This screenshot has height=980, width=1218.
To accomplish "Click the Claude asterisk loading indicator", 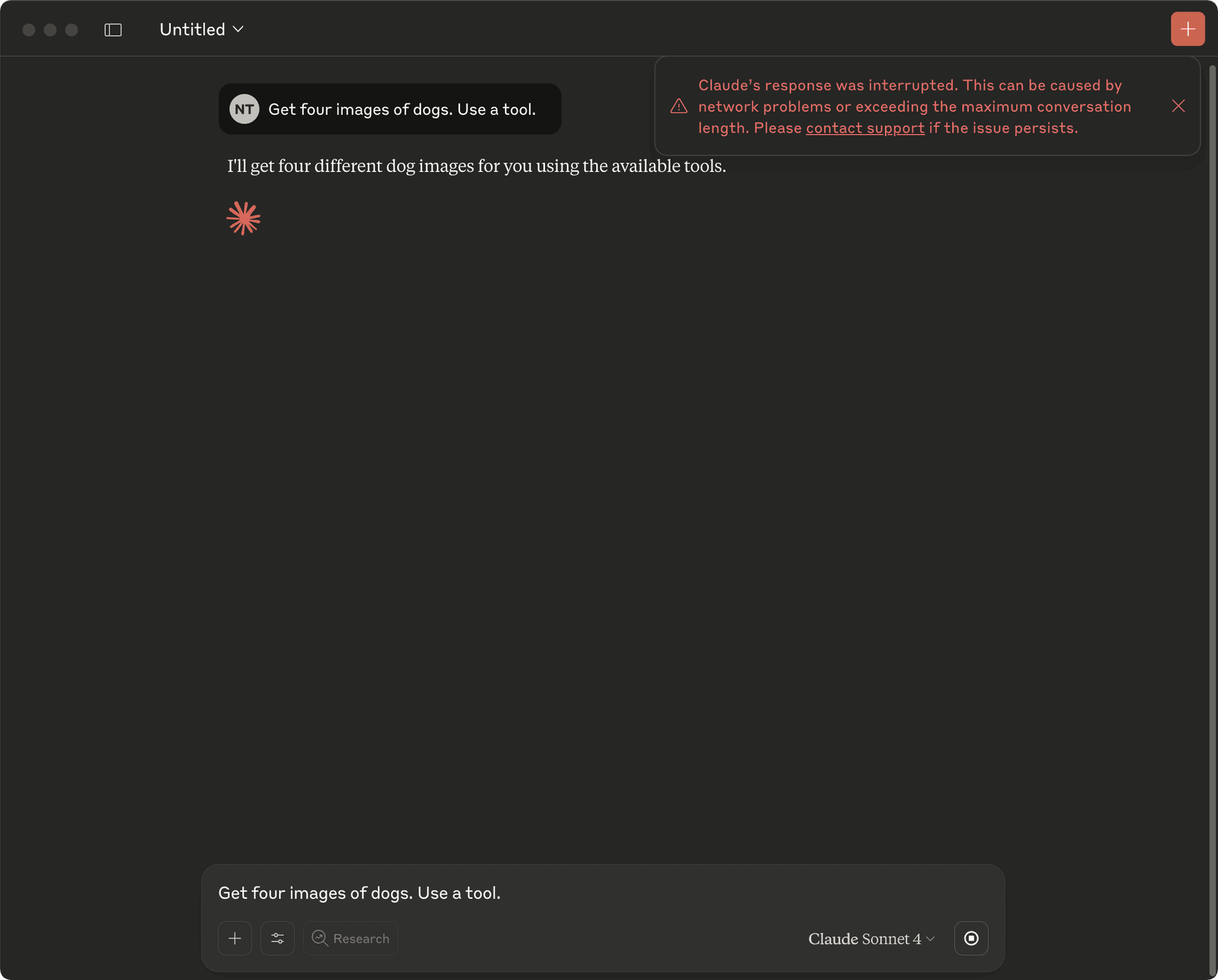I will (x=243, y=218).
